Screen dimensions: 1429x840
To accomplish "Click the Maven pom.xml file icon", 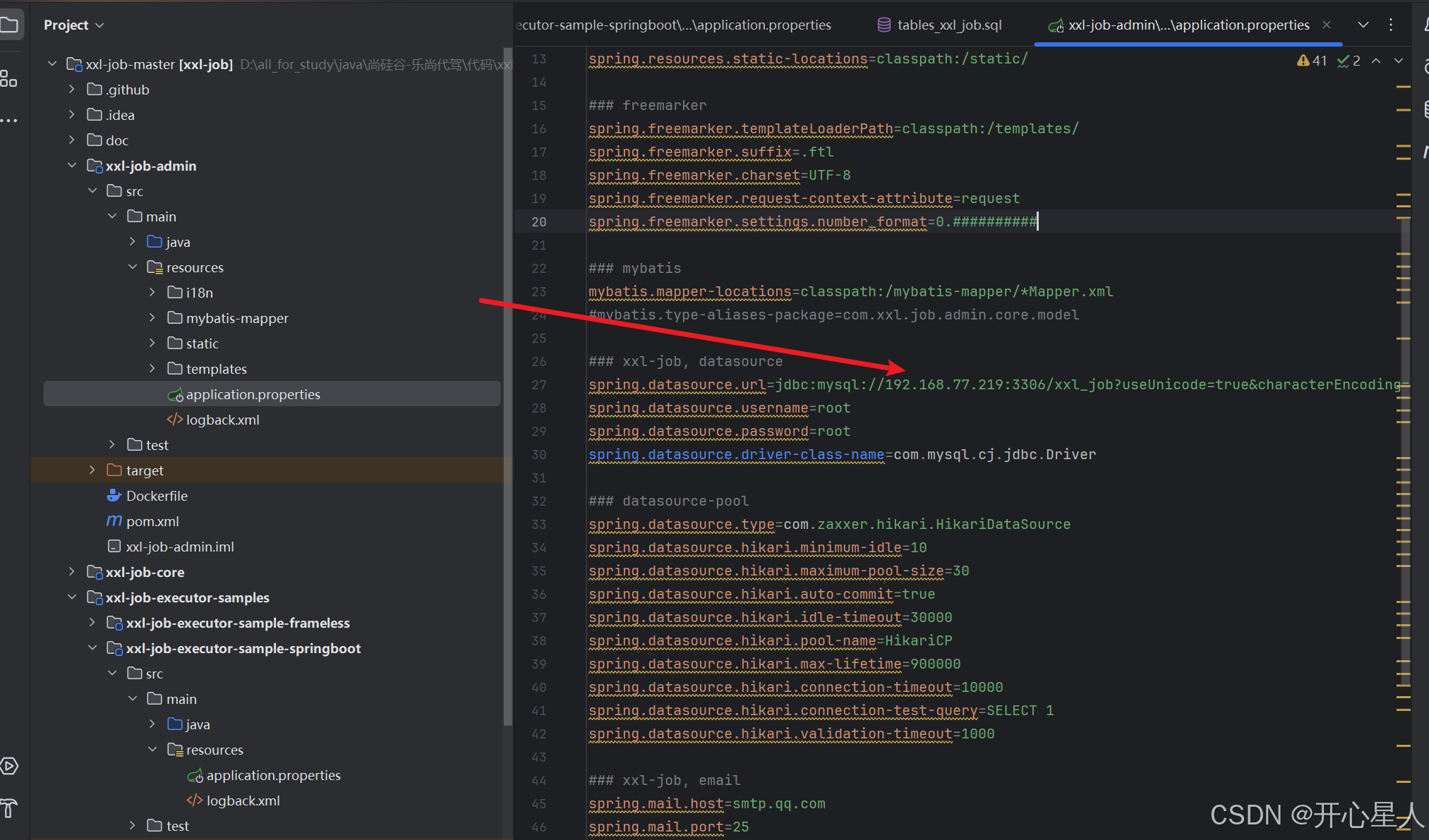I will click(114, 521).
